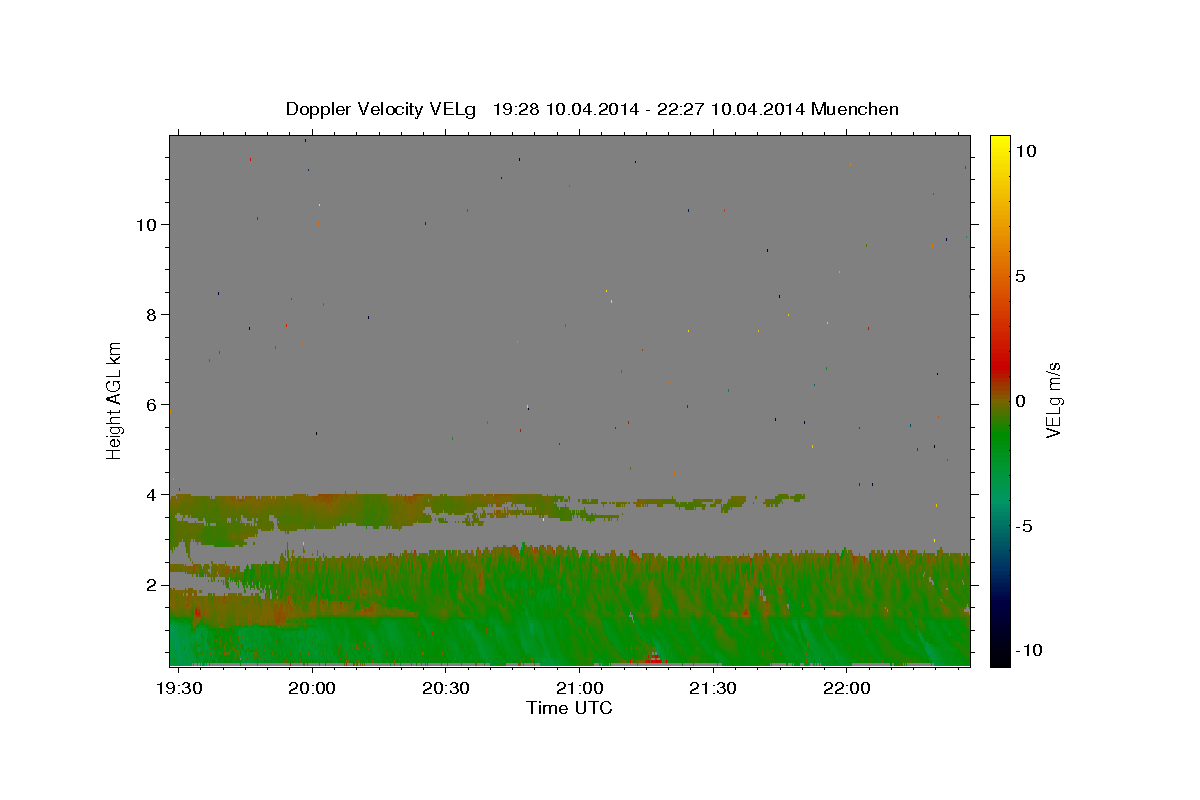
Task: Click the 19:30 time axis label
Action: (179, 688)
